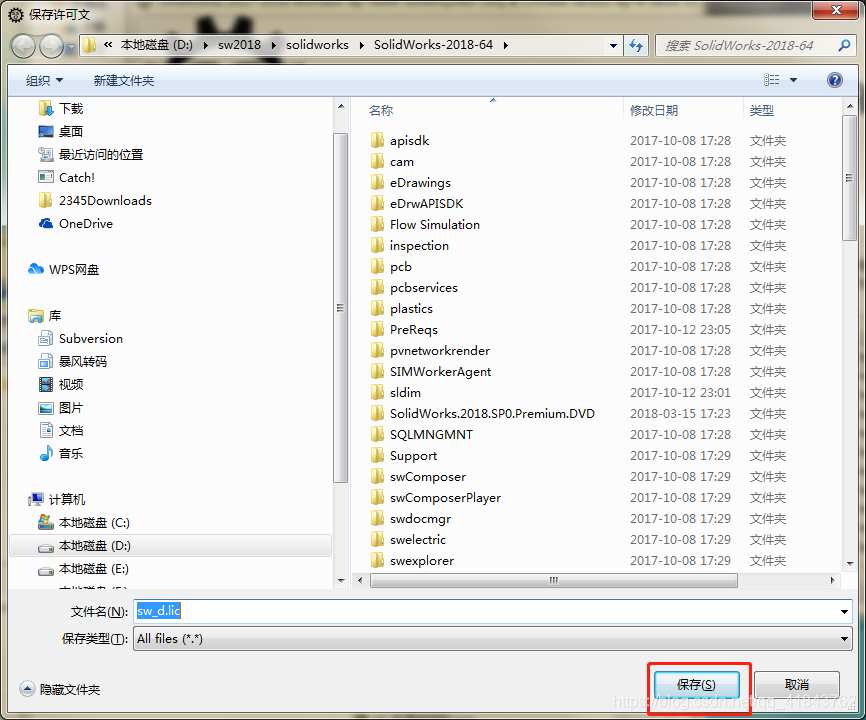Select the pvnetworkrender folder
The width and height of the screenshot is (866, 720).
click(430, 351)
